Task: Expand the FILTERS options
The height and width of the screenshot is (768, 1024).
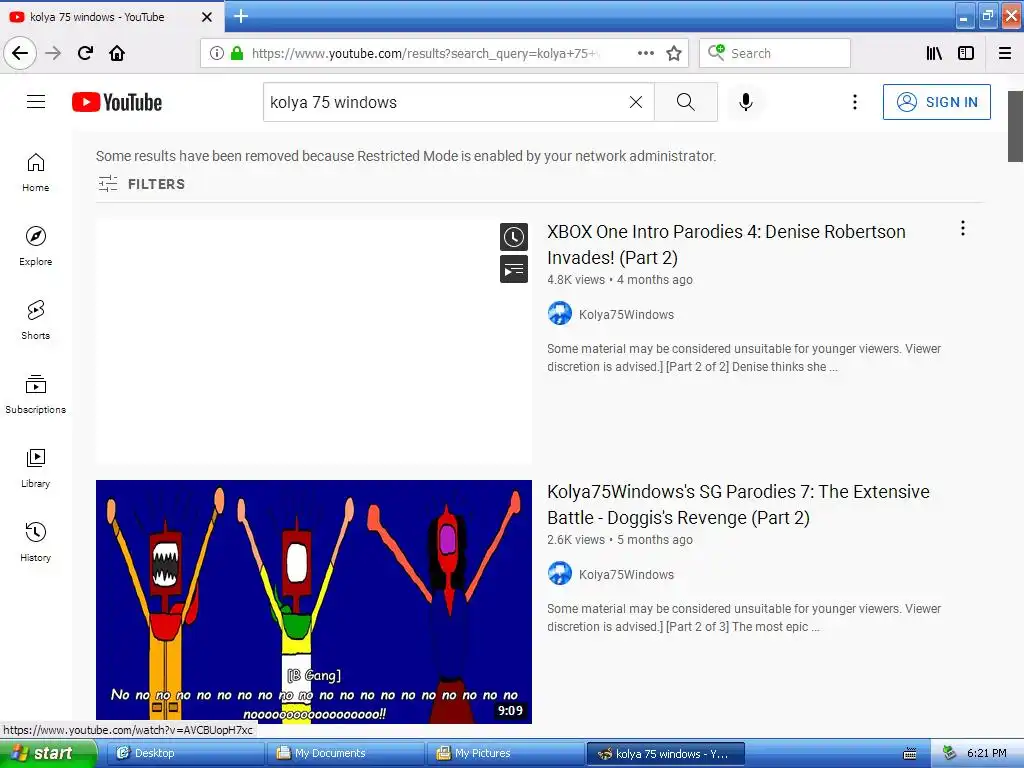Action: tap(142, 184)
